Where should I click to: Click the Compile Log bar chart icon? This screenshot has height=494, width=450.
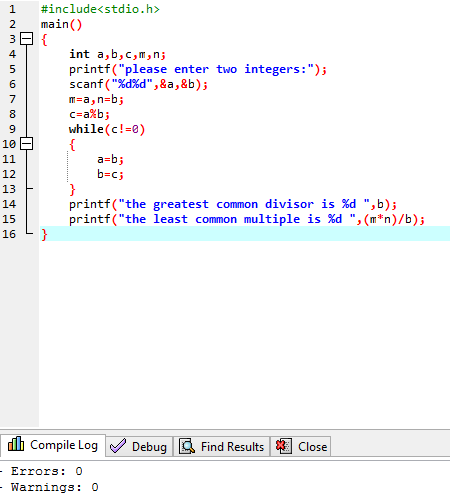coord(16,444)
